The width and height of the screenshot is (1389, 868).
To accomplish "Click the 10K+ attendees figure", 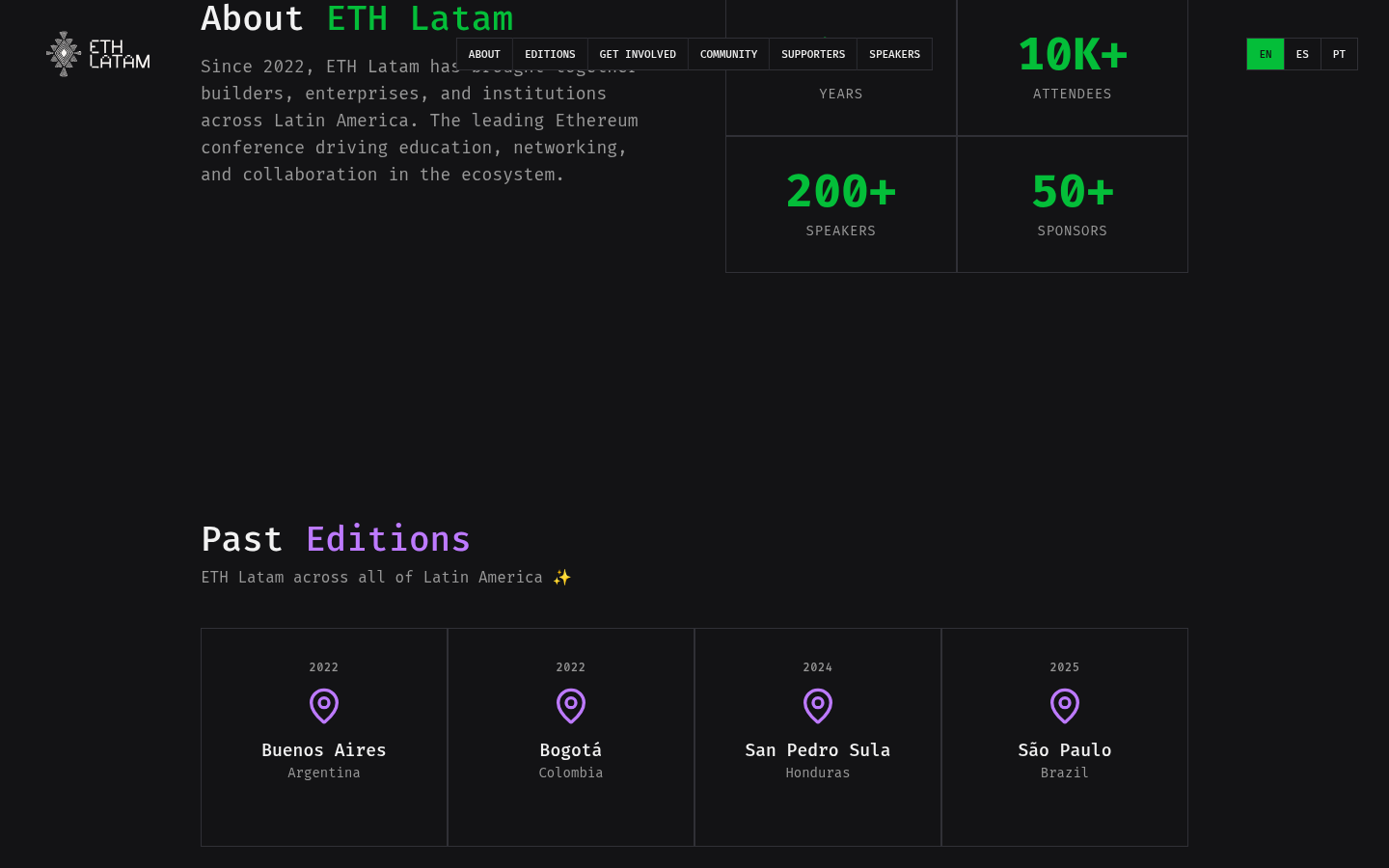I will (1073, 54).
